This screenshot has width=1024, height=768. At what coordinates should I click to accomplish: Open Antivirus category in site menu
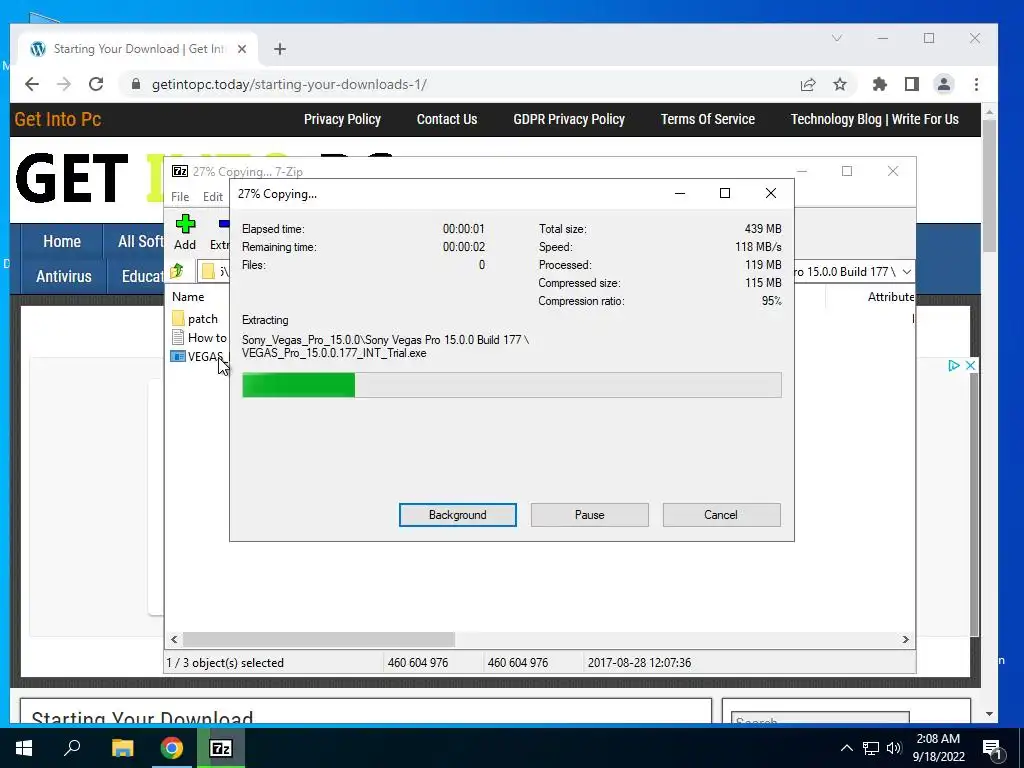click(x=63, y=276)
